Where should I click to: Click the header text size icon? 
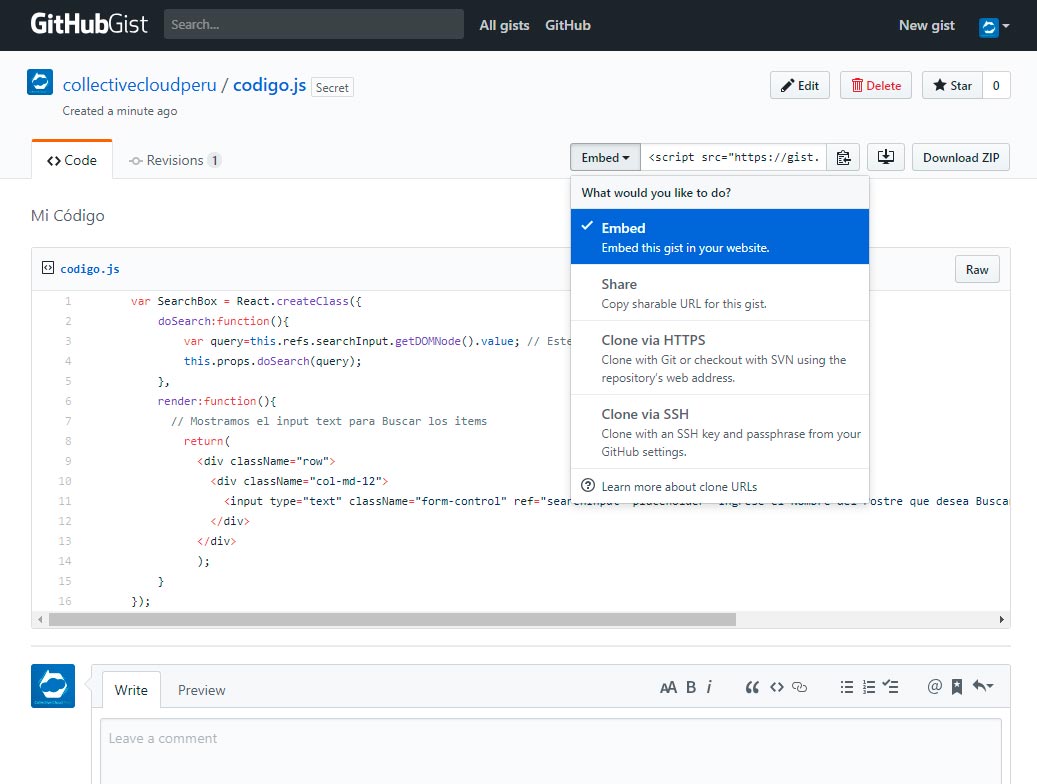point(668,687)
